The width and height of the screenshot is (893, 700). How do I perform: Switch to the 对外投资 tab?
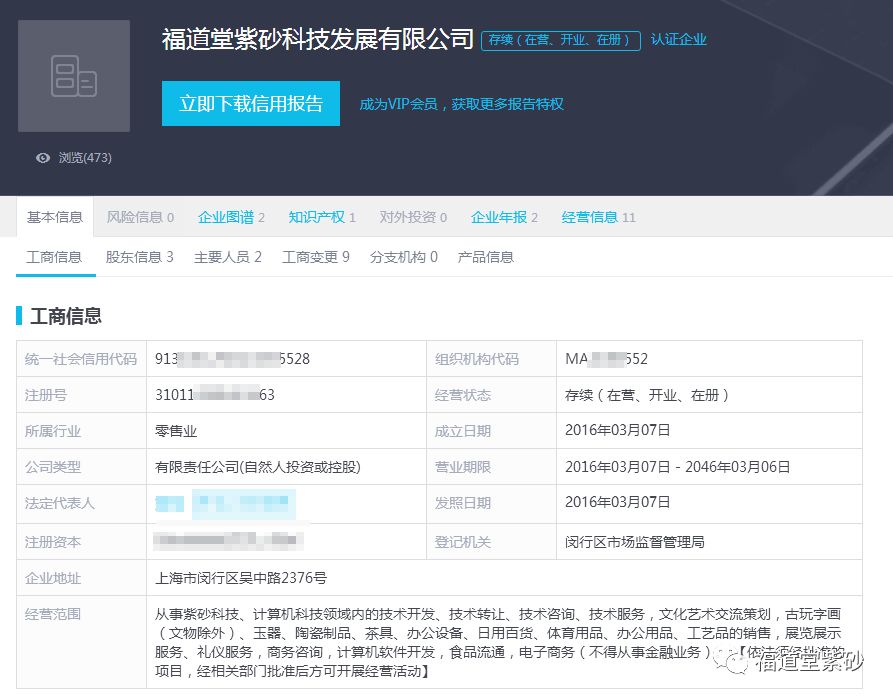[413, 217]
